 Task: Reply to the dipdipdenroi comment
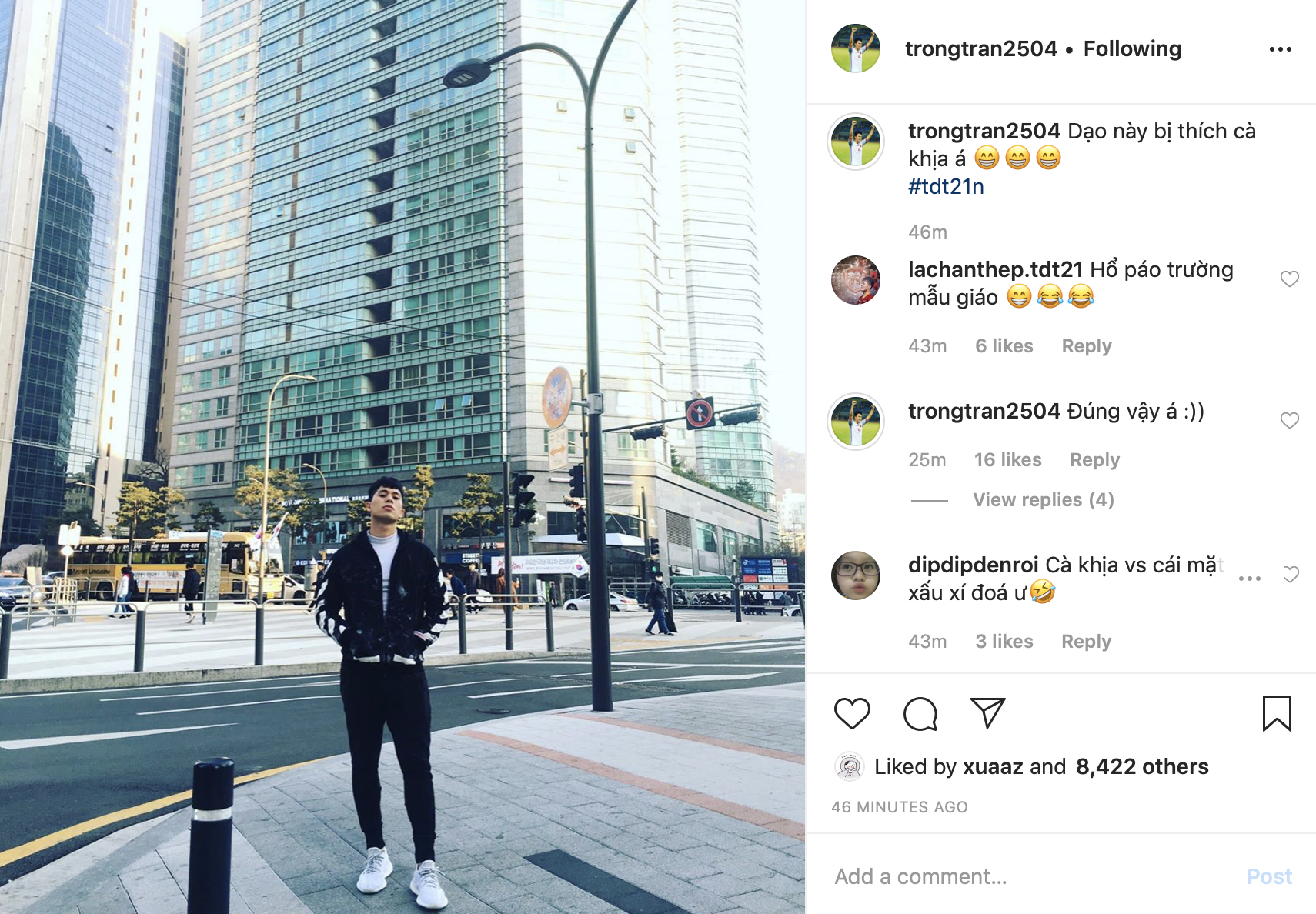coord(1086,642)
